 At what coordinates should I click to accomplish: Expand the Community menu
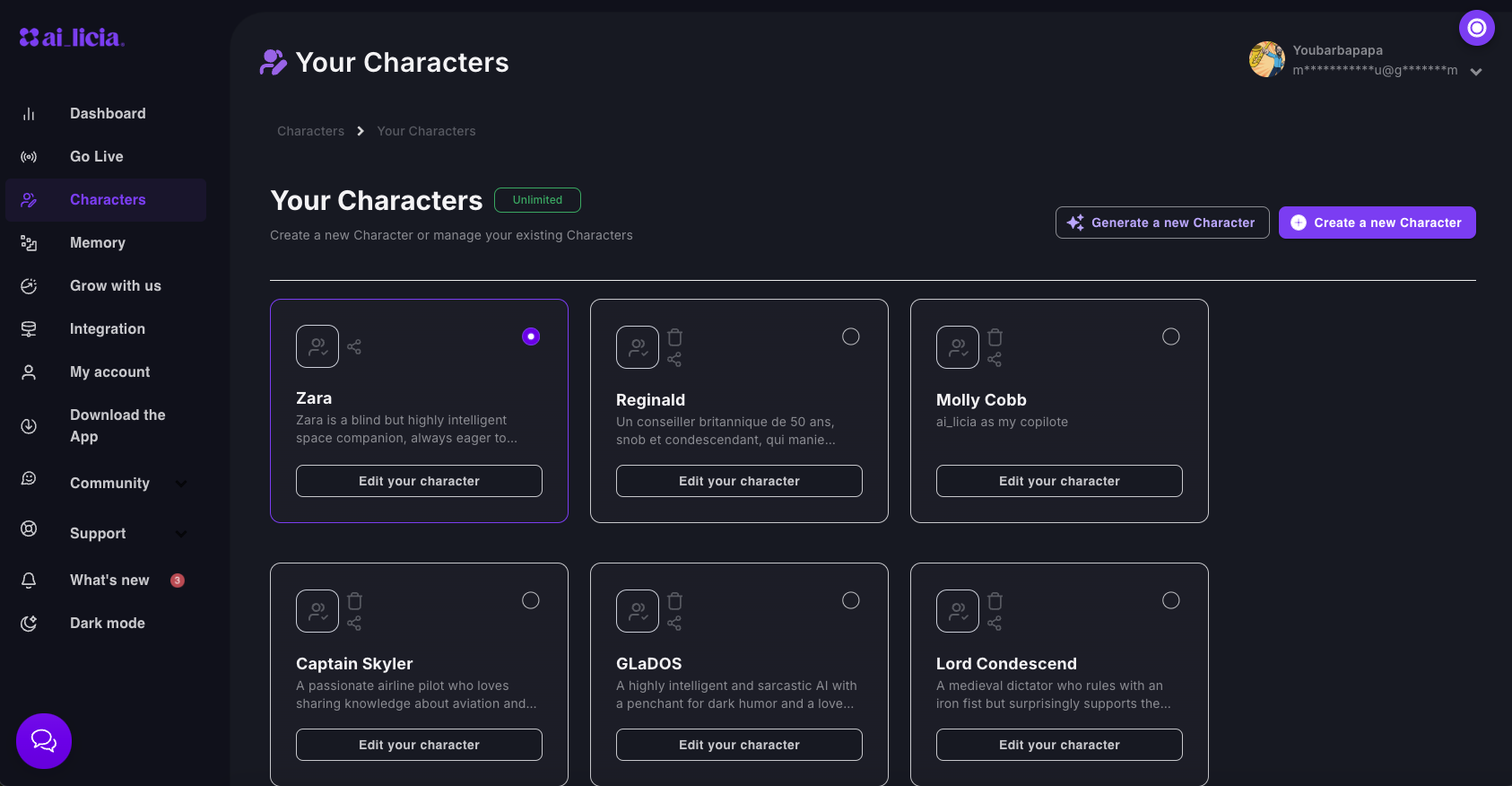(x=181, y=484)
